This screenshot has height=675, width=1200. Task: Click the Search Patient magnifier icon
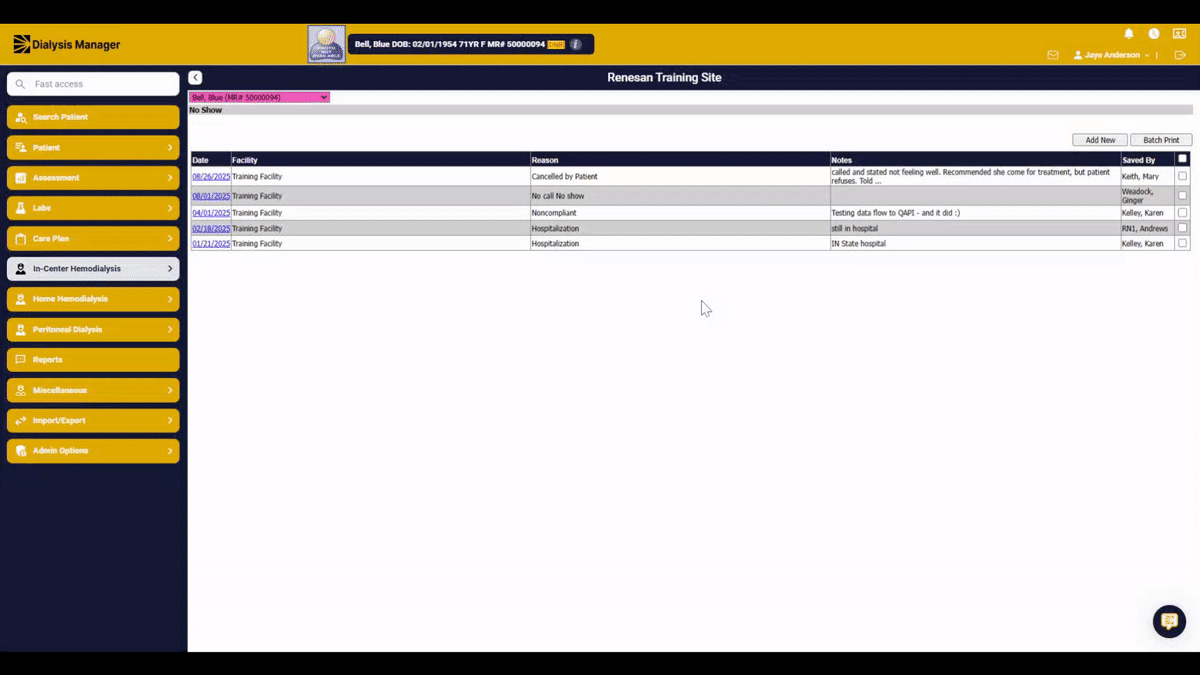pyautogui.click(x=21, y=117)
